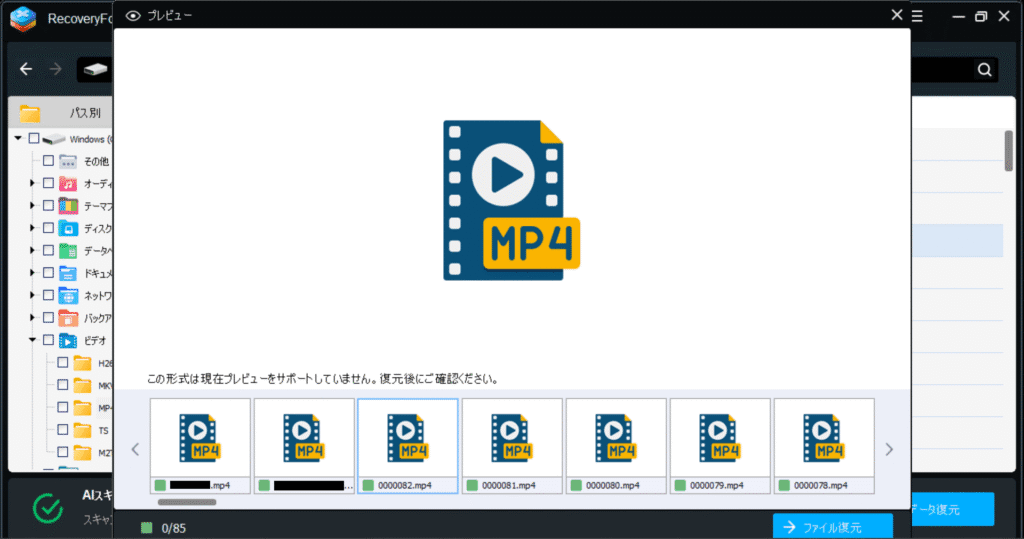Click the MKV subfolder icon
Image resolution: width=1024 pixels, height=539 pixels.
tap(82, 385)
